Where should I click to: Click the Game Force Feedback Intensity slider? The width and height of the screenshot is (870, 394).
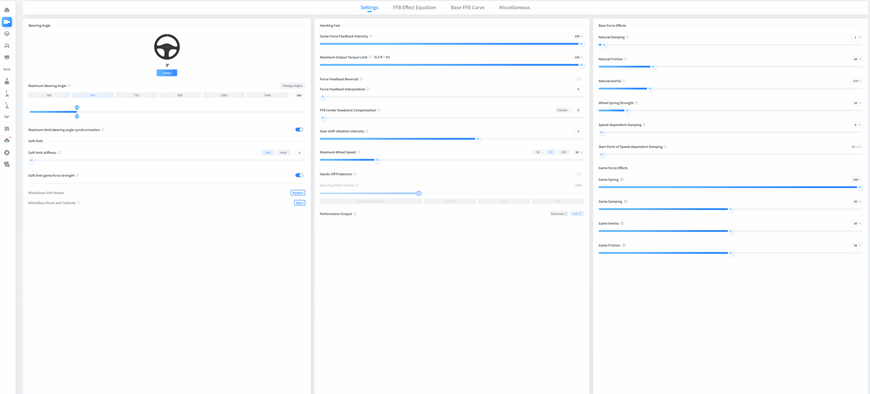(451, 44)
